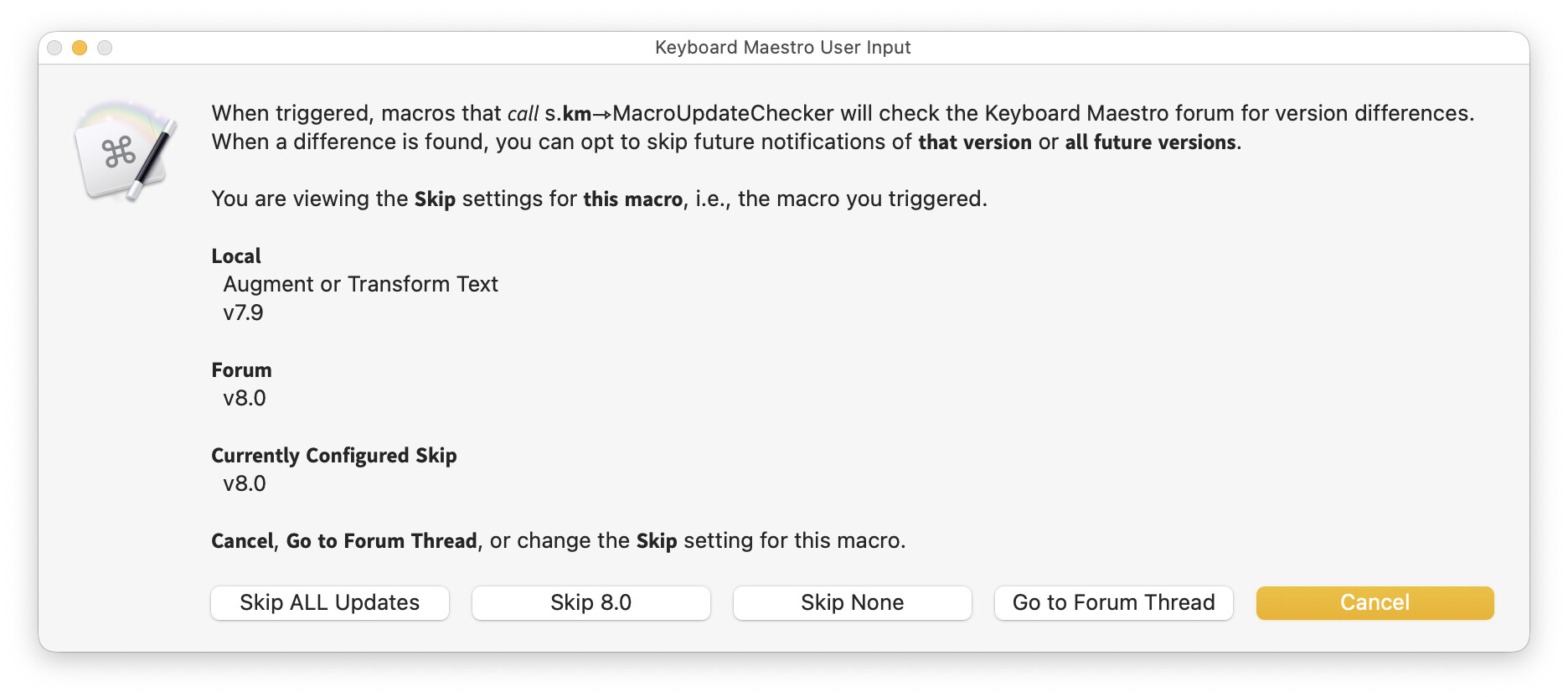Click the MacroUpdateChecker name in the description
Screen dimensions: 1568x697
[723, 114]
